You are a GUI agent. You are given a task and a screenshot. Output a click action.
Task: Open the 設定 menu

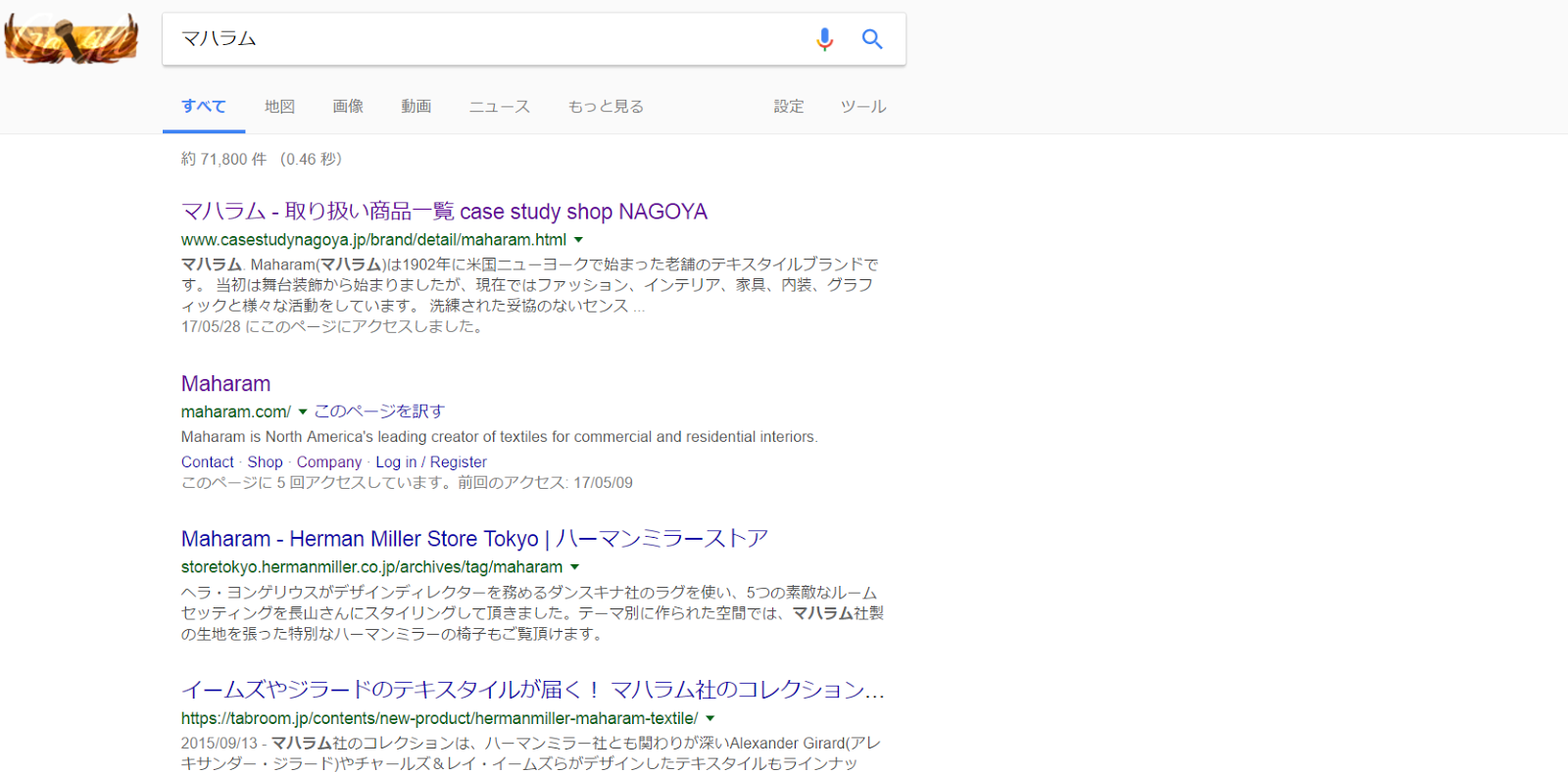(789, 107)
